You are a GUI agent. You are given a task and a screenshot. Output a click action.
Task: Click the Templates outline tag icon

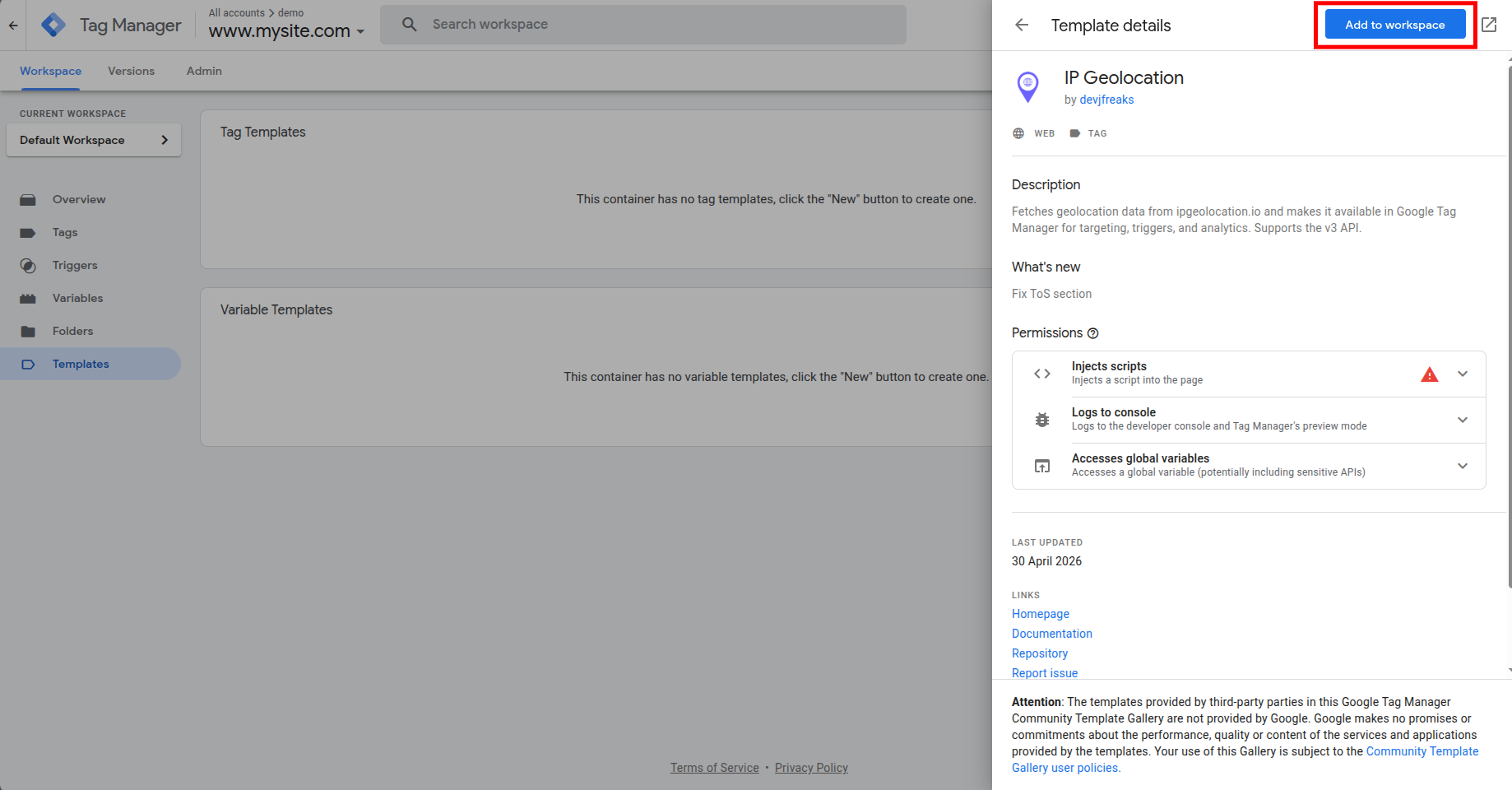(28, 365)
